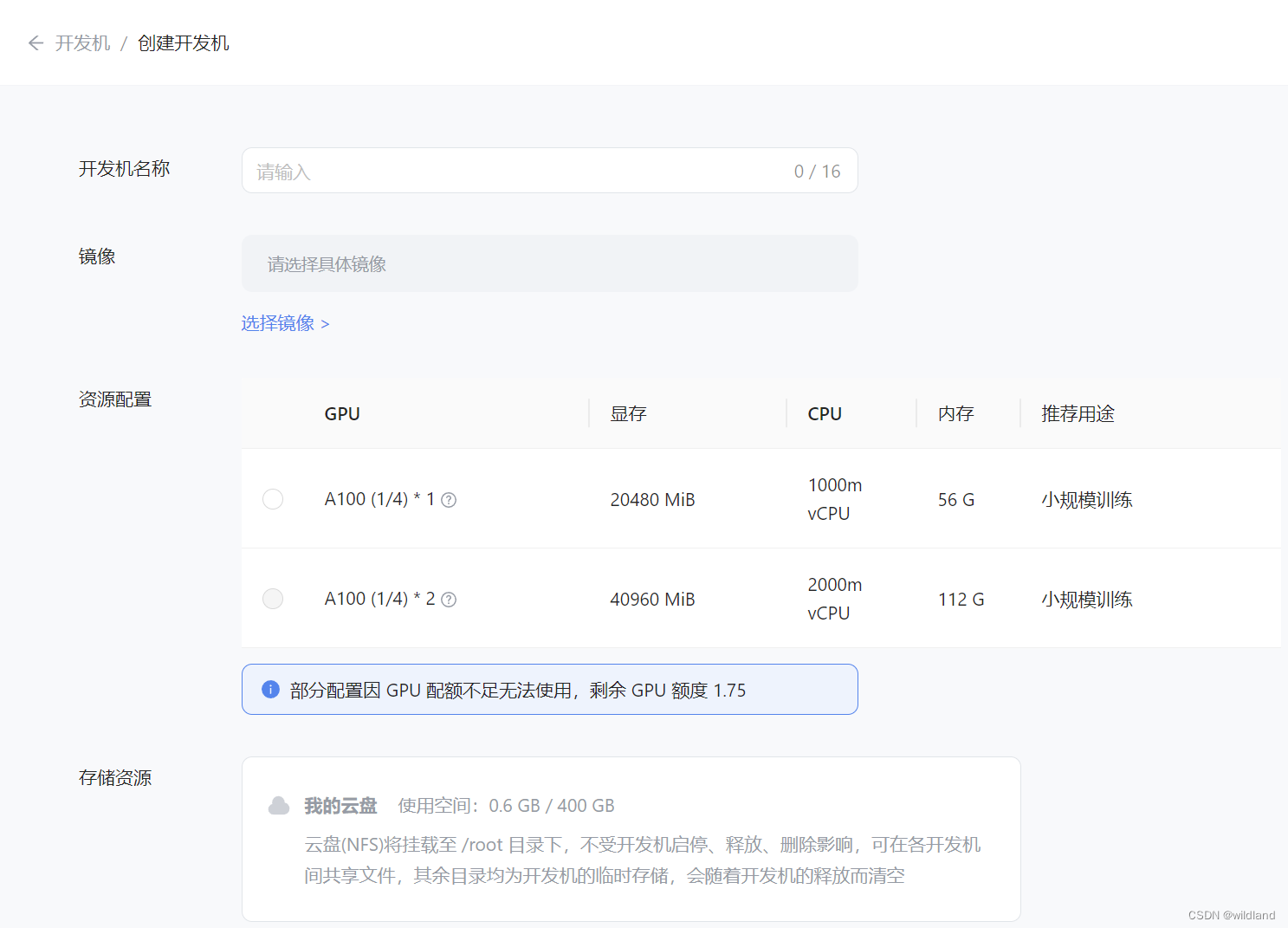Open the 开发机 breadcrumb link
The image size is (1288, 928).
[83, 43]
